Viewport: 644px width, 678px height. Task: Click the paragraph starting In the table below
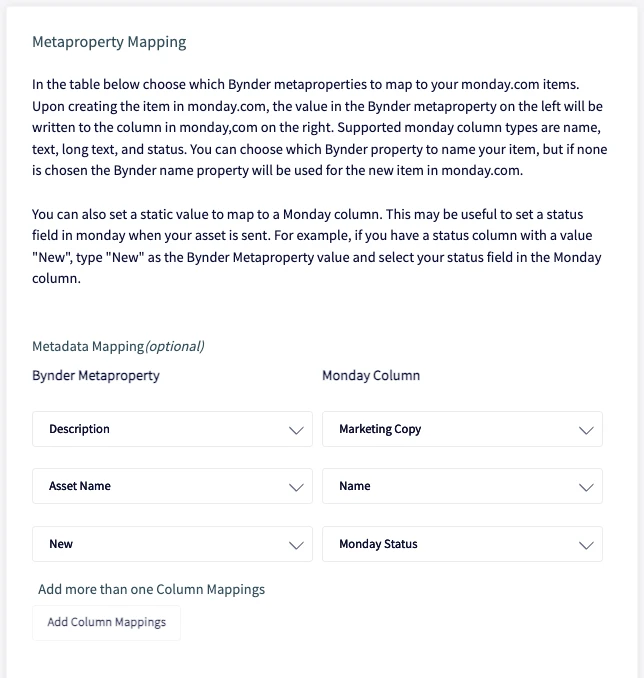[x=320, y=128]
